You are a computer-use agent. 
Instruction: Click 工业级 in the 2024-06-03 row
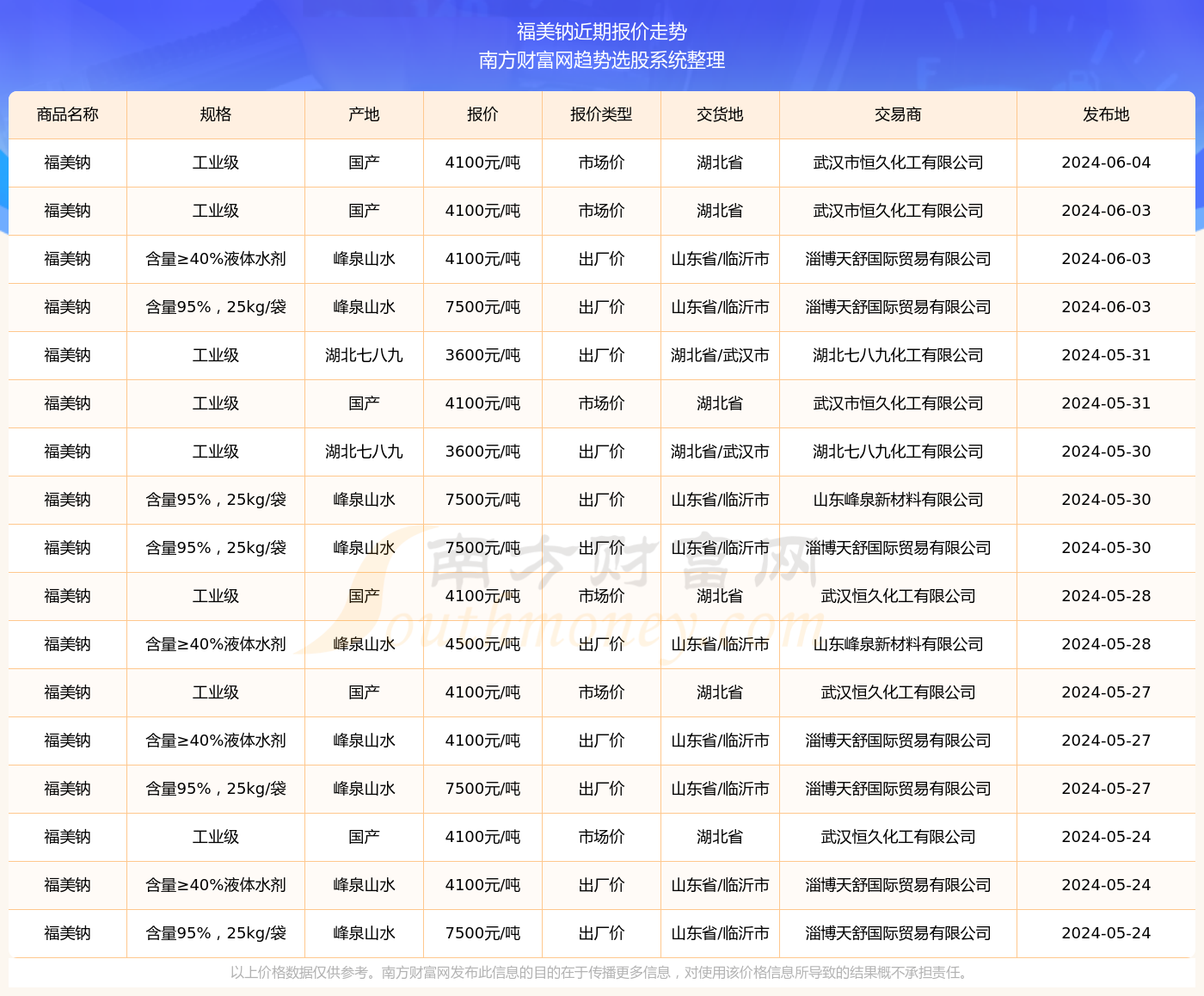coord(216,211)
